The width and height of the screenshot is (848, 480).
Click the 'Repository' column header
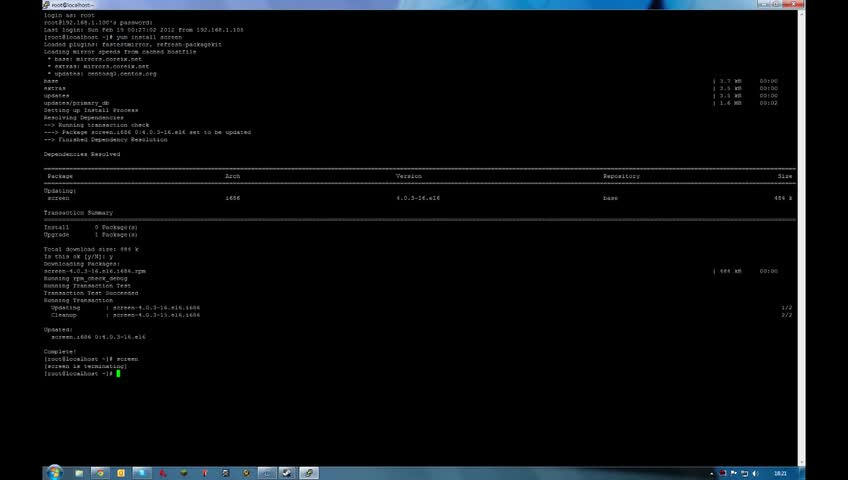621,176
